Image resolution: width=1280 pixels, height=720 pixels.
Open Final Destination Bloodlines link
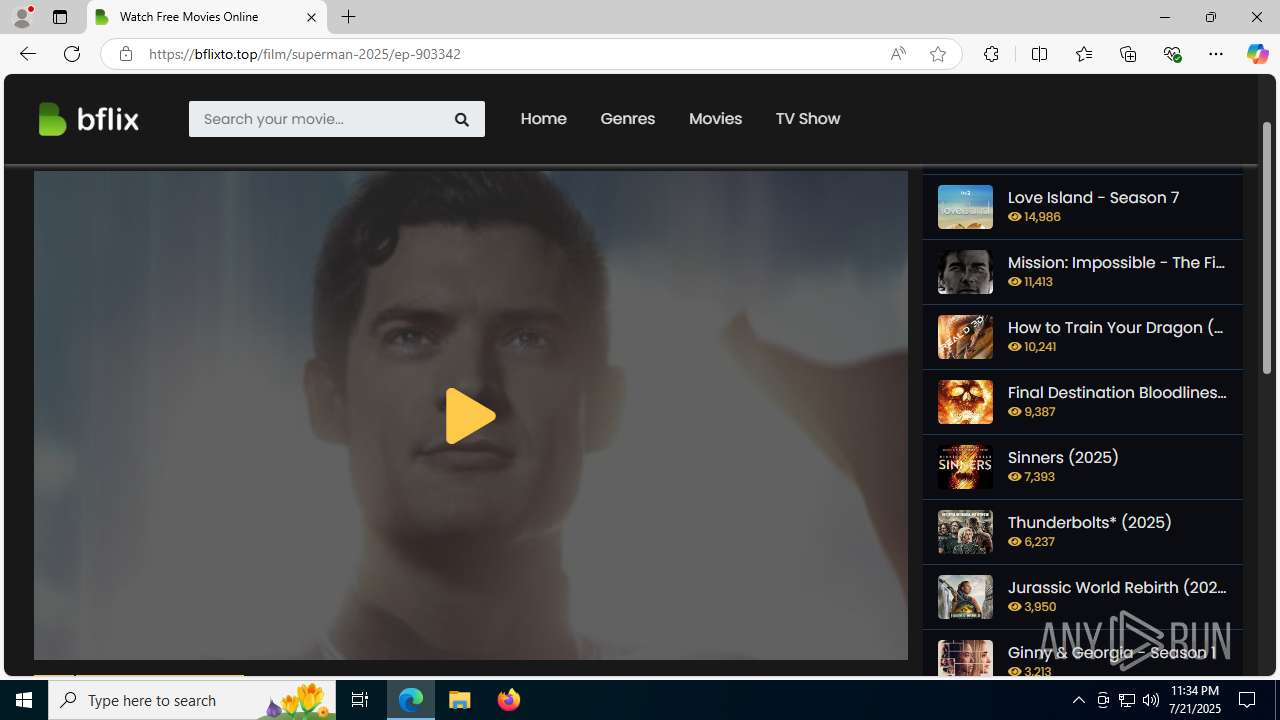[x=1117, y=392]
